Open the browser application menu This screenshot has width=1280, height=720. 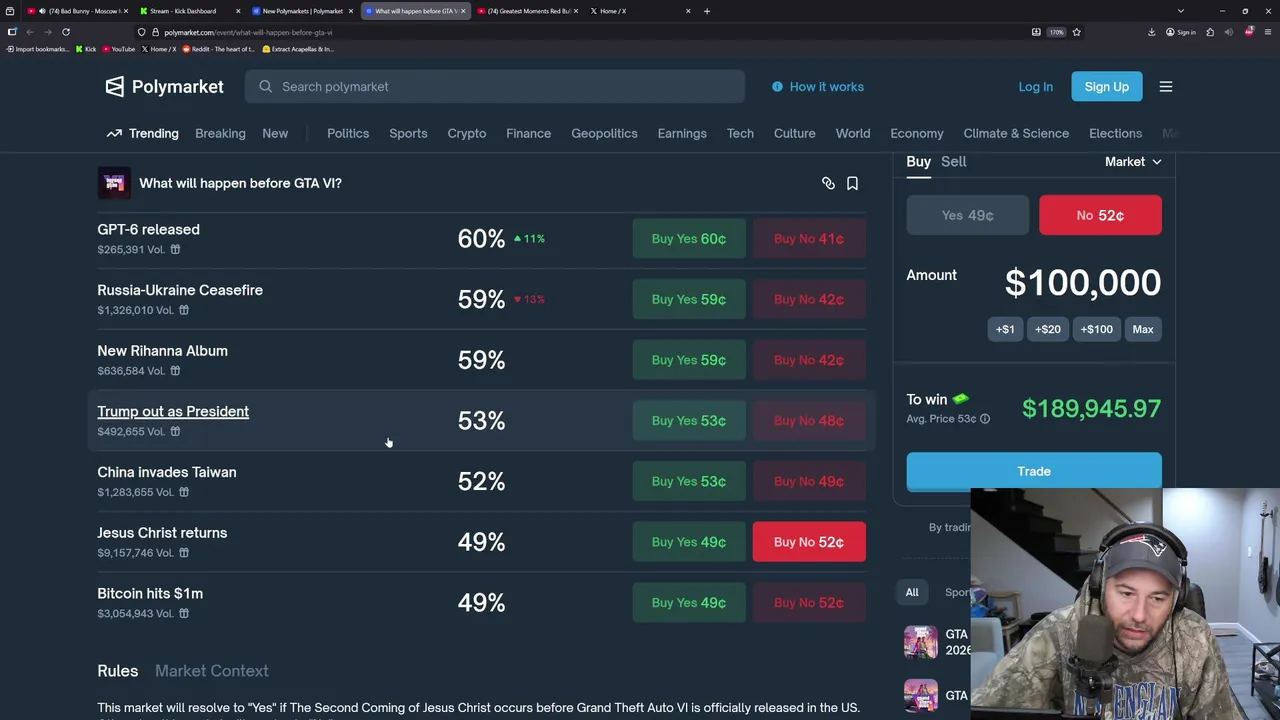pyautogui.click(x=1267, y=32)
